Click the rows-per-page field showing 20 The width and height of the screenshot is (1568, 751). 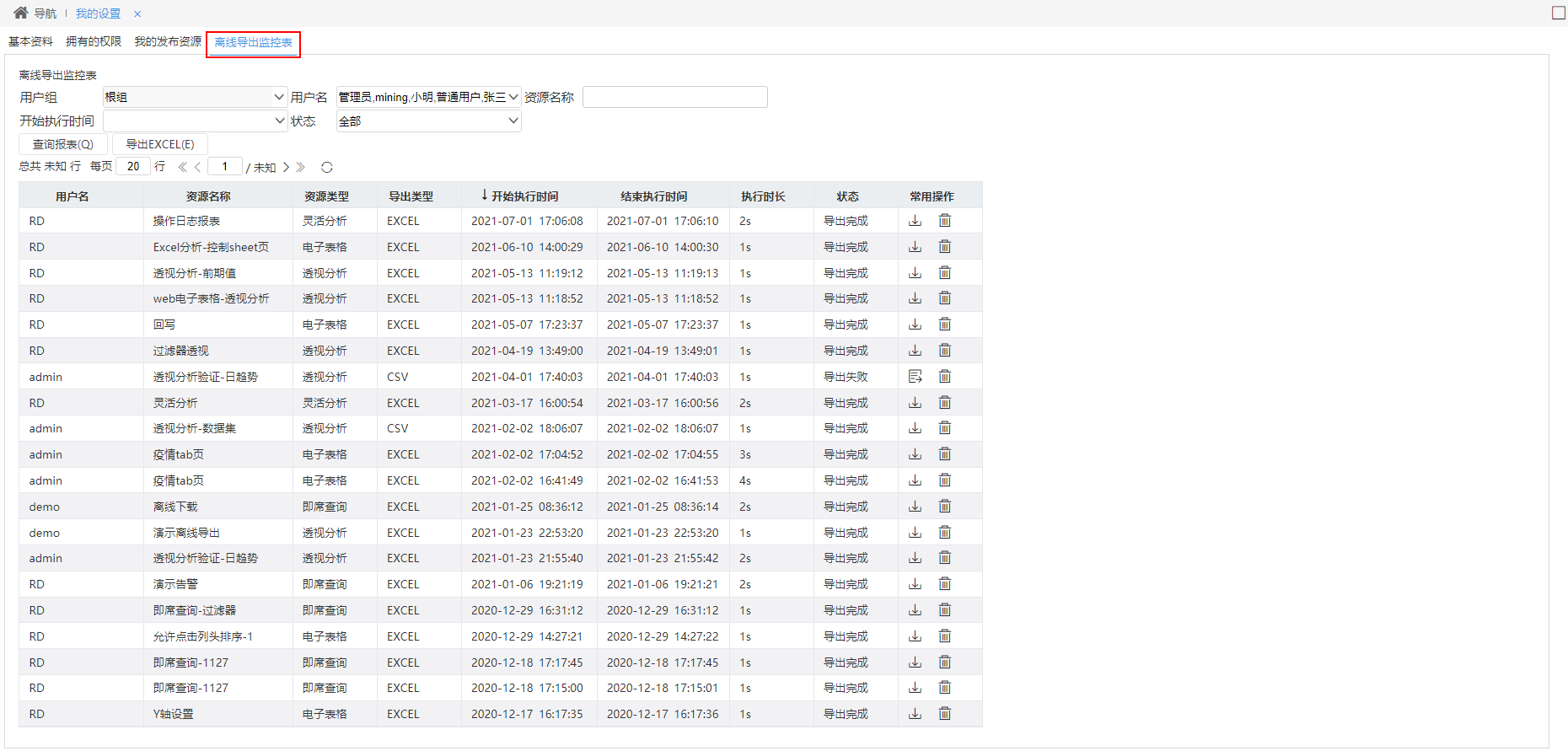133,166
